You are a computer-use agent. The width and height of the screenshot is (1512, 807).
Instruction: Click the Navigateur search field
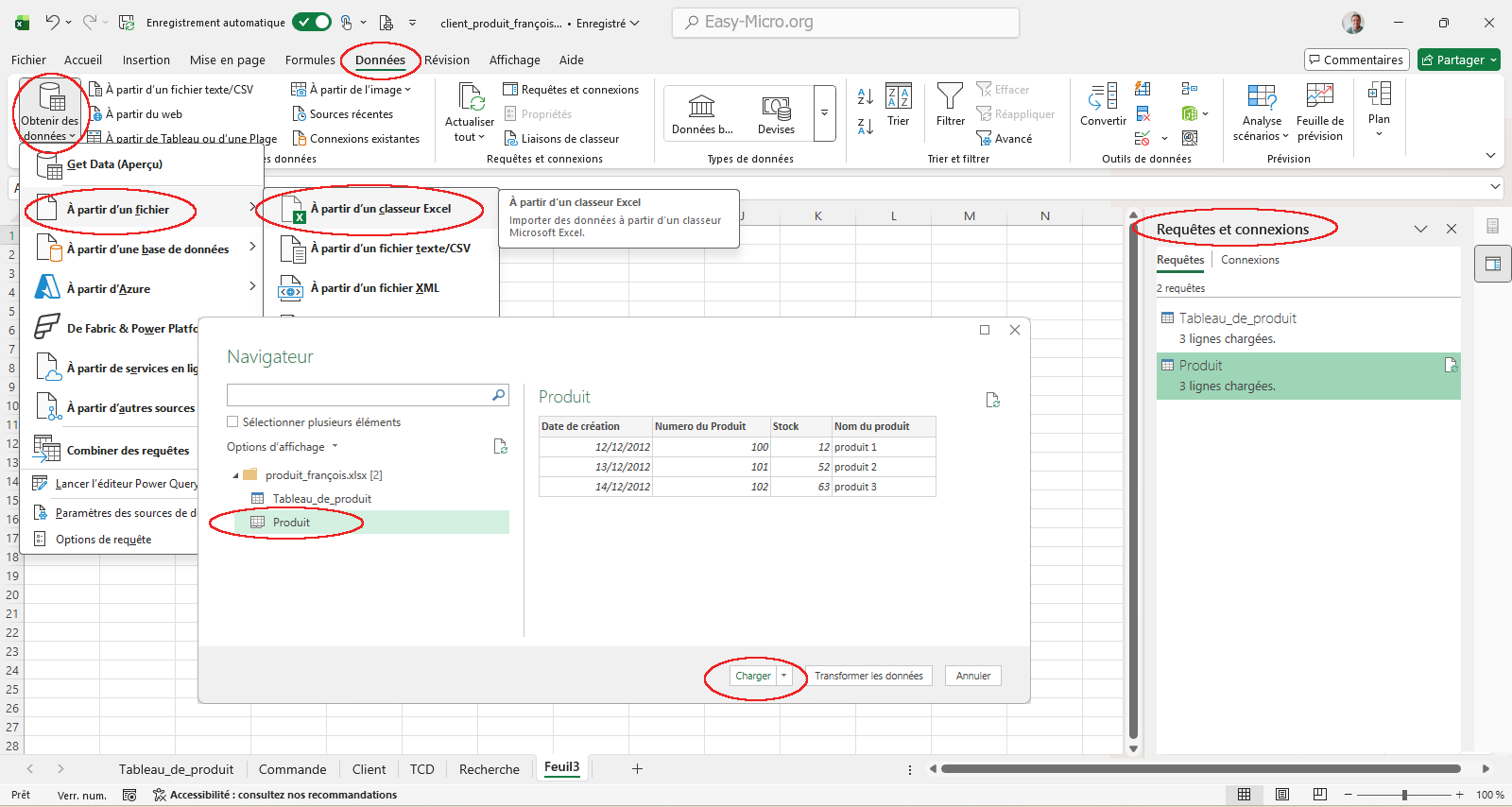pyautogui.click(x=359, y=395)
